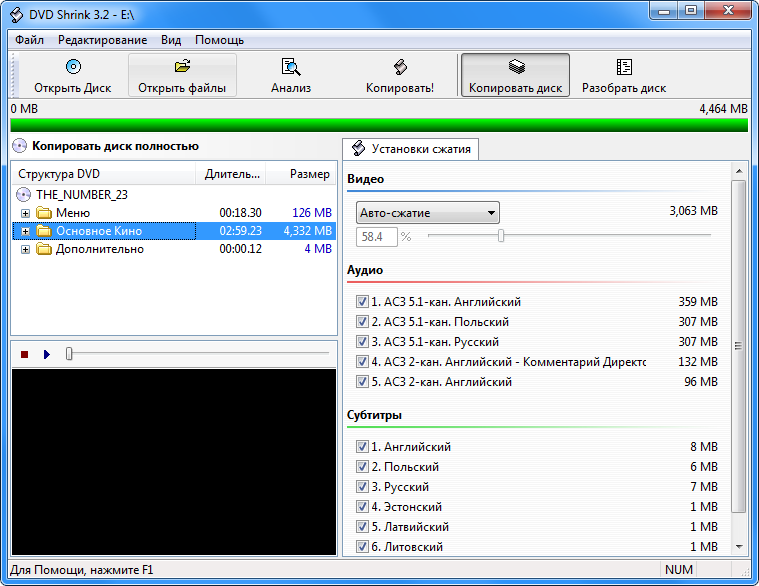759x586 pixels.
Task: Click the Открыть Диск toolbar icon
Action: [x=73, y=66]
